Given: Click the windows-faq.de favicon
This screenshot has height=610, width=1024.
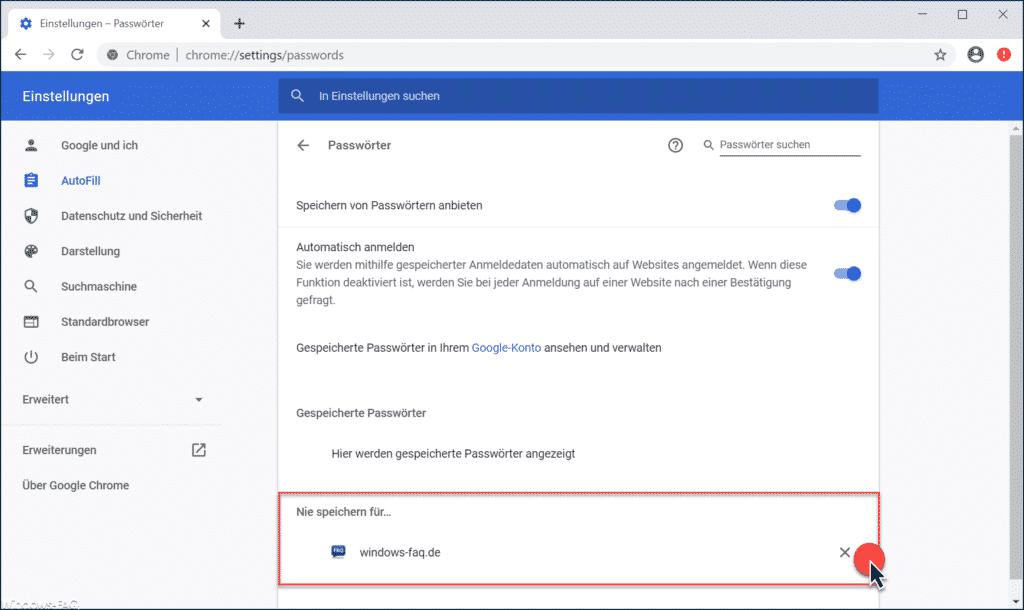Looking at the screenshot, I should tap(338, 552).
